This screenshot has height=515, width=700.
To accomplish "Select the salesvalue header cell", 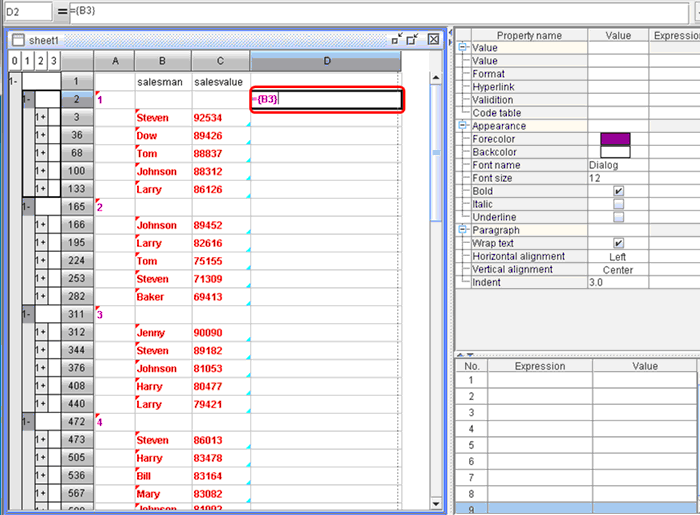I will (221, 82).
